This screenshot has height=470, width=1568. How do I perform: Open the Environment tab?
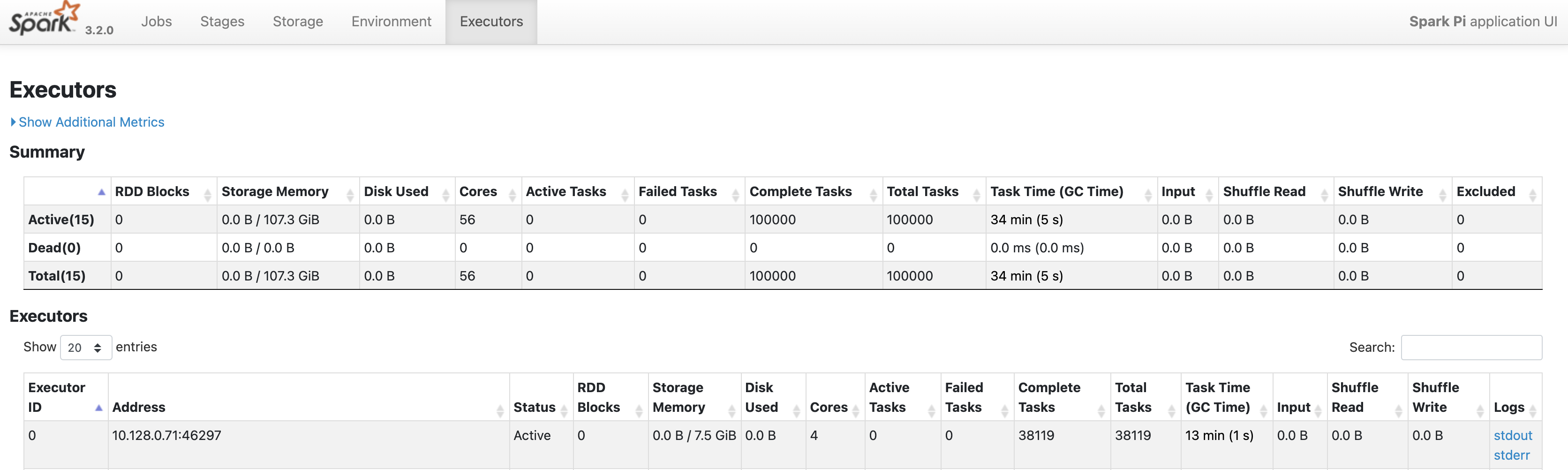coord(392,22)
